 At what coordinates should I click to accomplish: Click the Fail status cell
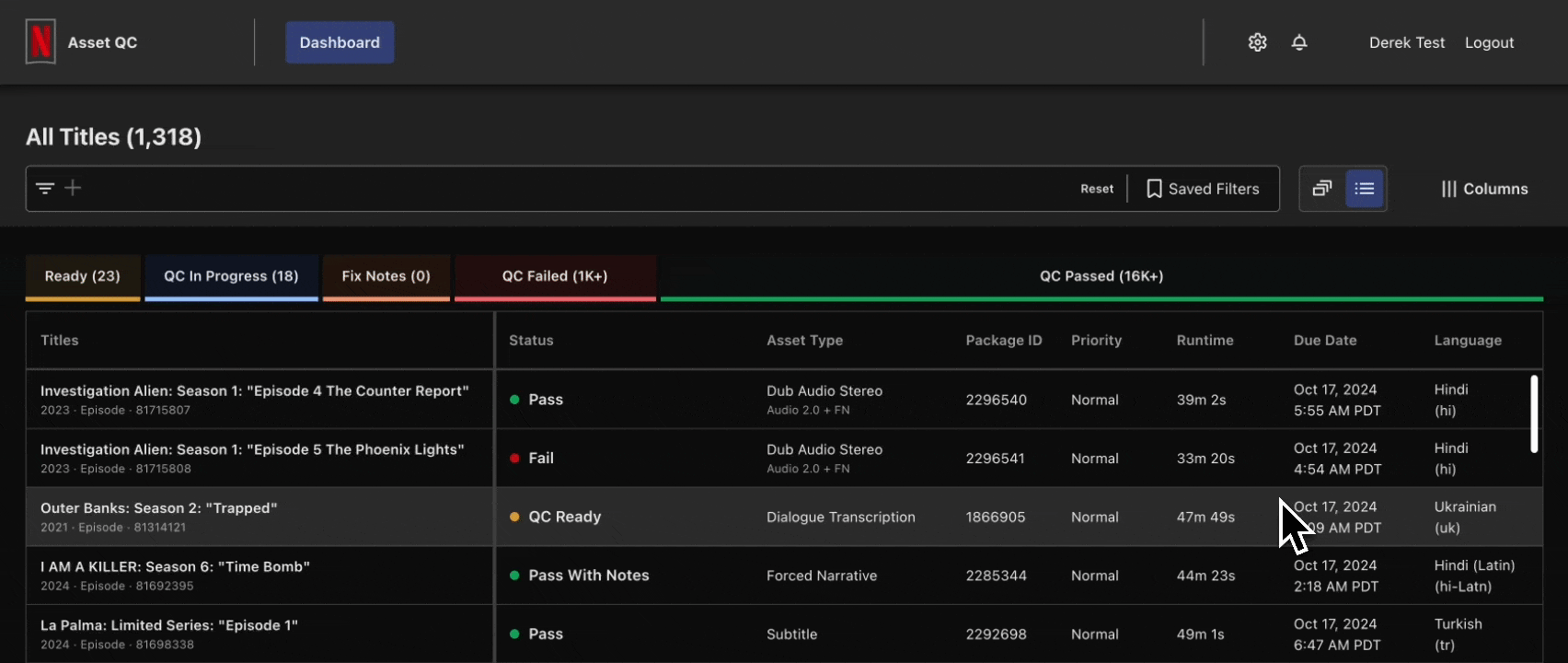point(532,459)
